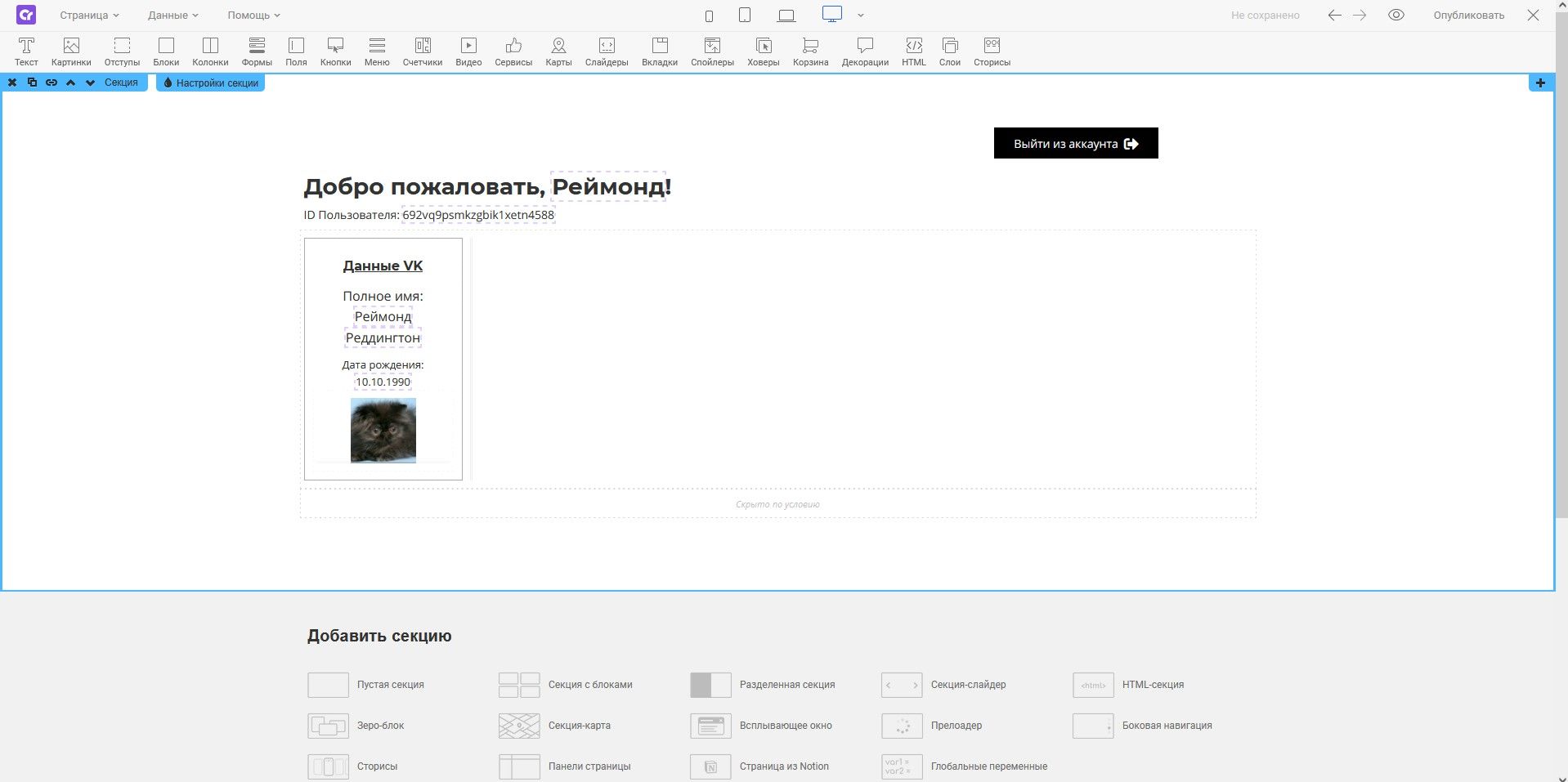
Task: Select the Кнопки buttons tool
Action: tap(335, 51)
